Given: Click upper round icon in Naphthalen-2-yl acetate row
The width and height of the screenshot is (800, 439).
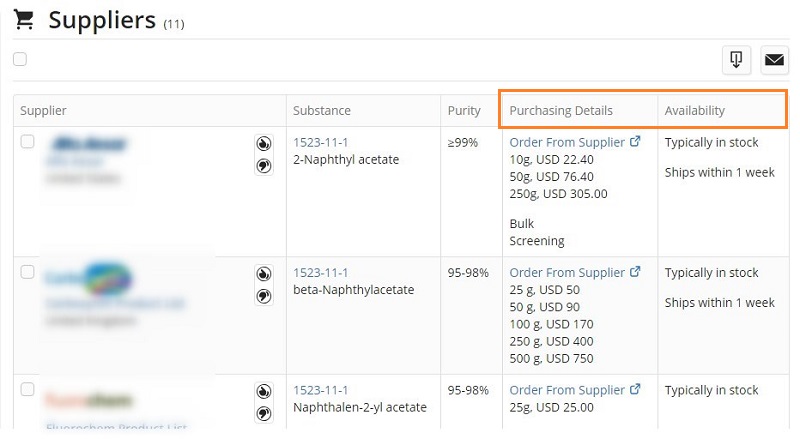Looking at the screenshot, I should tap(264, 392).
